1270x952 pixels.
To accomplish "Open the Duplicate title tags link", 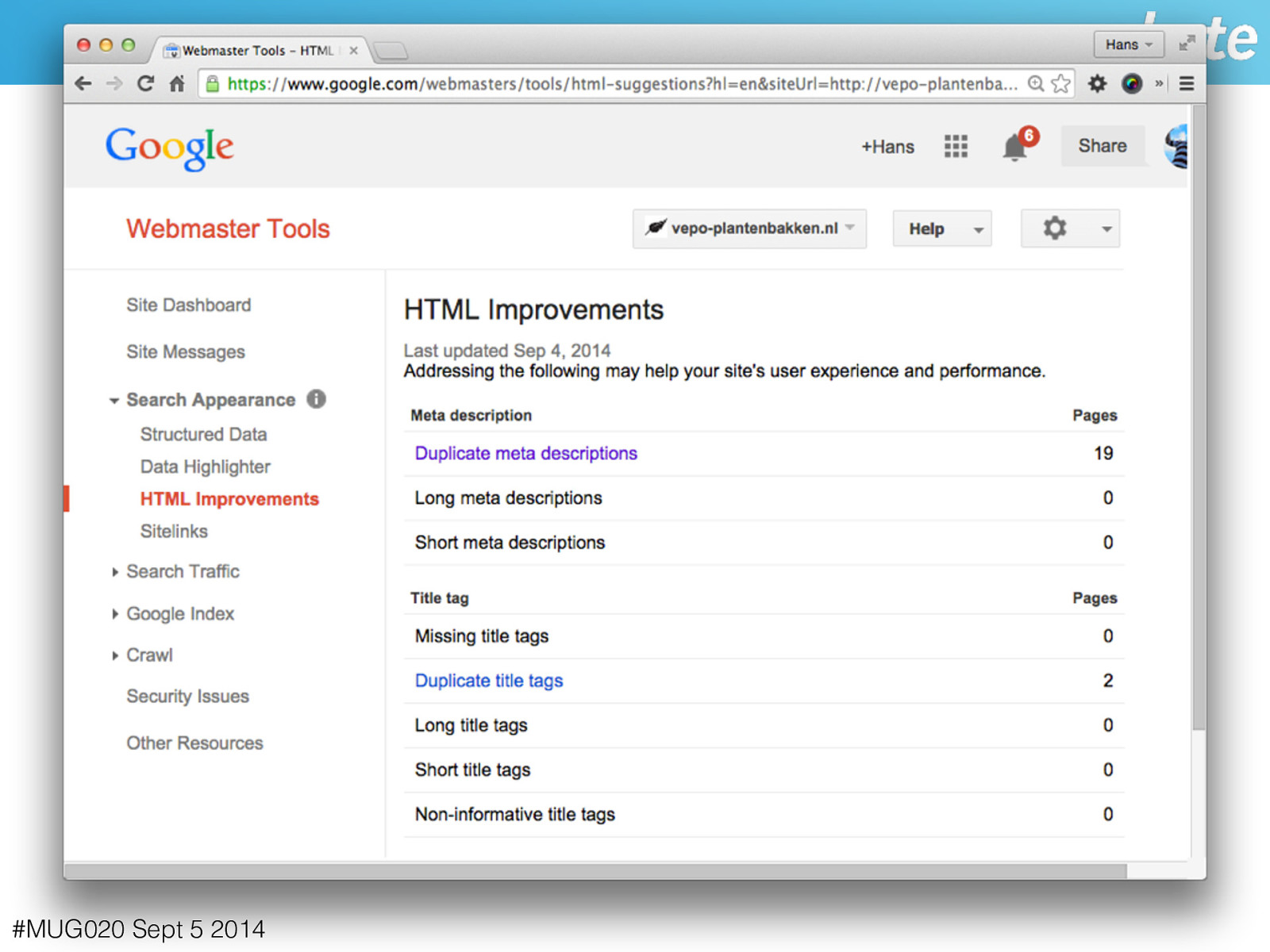I will tap(489, 681).
